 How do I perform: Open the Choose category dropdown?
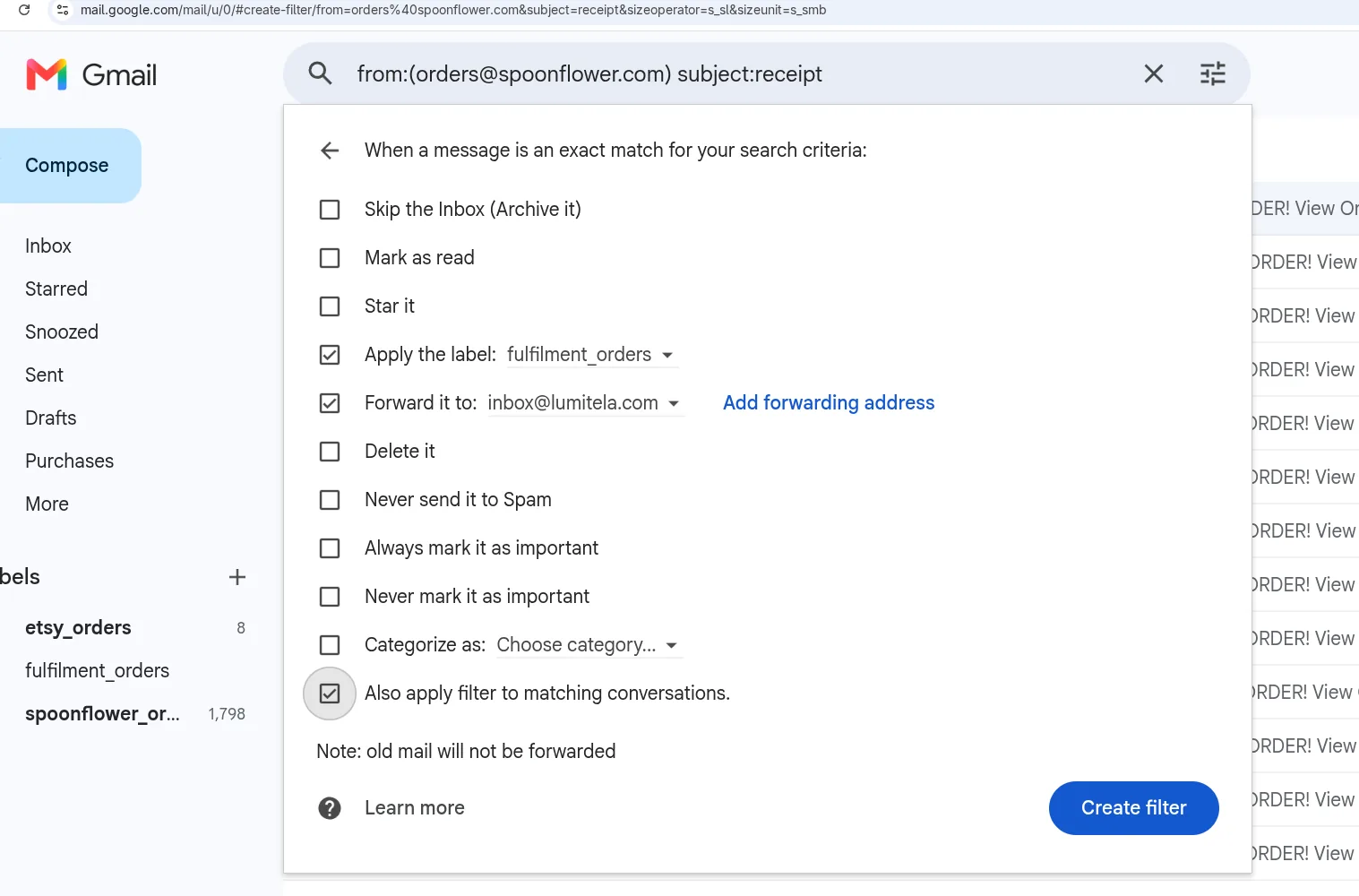click(589, 645)
